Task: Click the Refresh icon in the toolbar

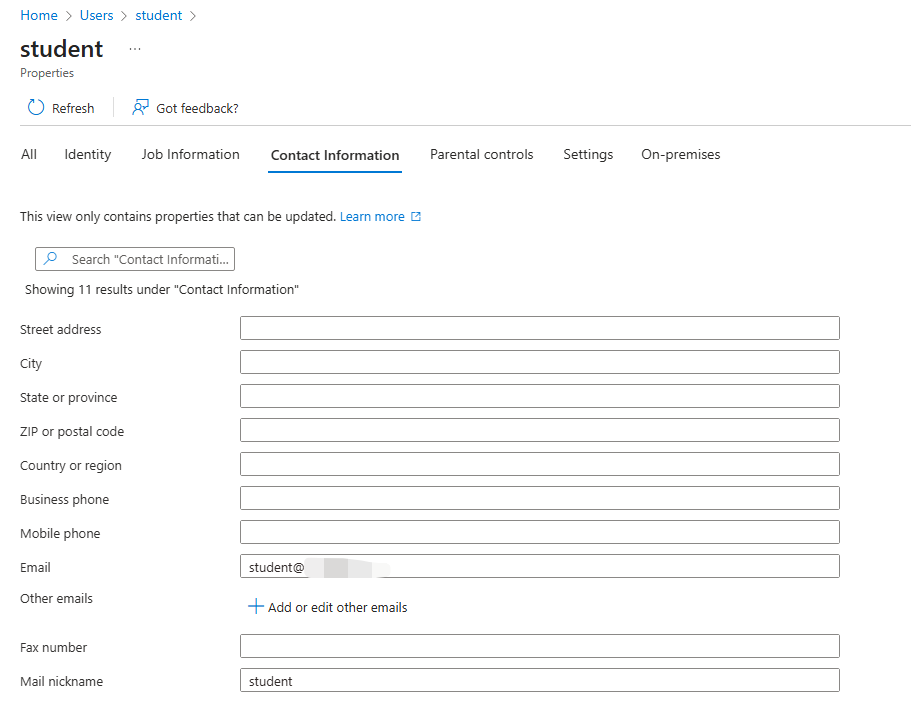Action: (x=36, y=108)
